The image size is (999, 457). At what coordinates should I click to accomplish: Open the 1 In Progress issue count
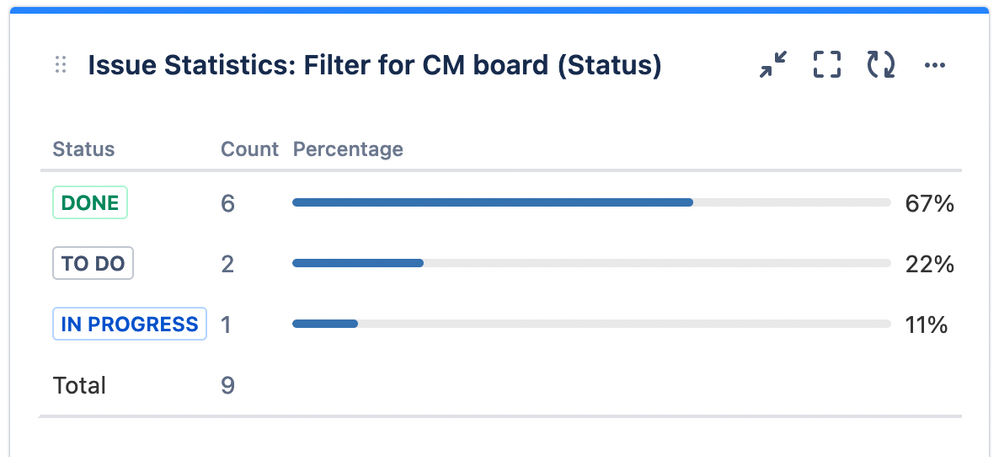click(226, 324)
